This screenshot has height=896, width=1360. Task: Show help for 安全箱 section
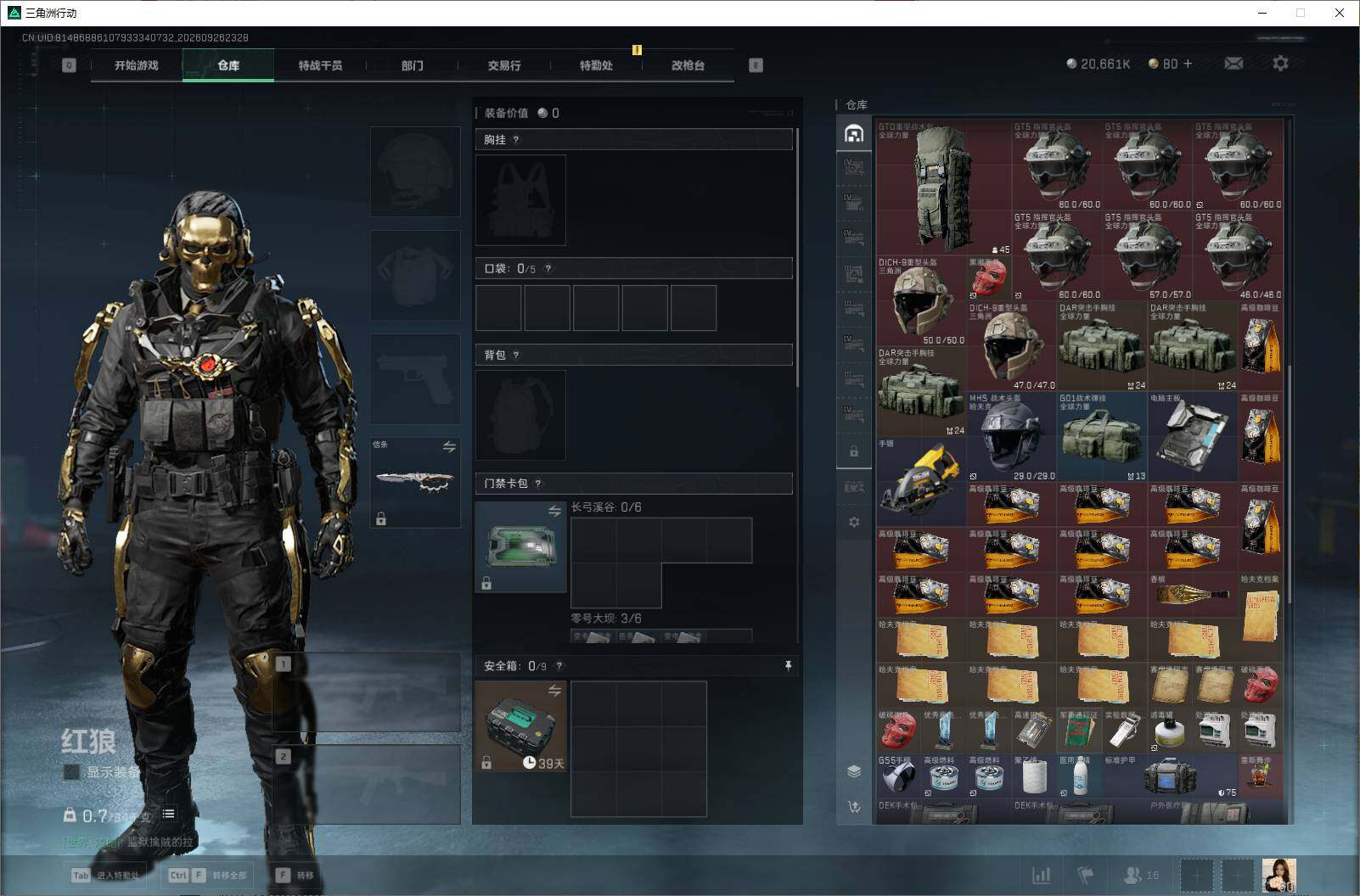[559, 666]
